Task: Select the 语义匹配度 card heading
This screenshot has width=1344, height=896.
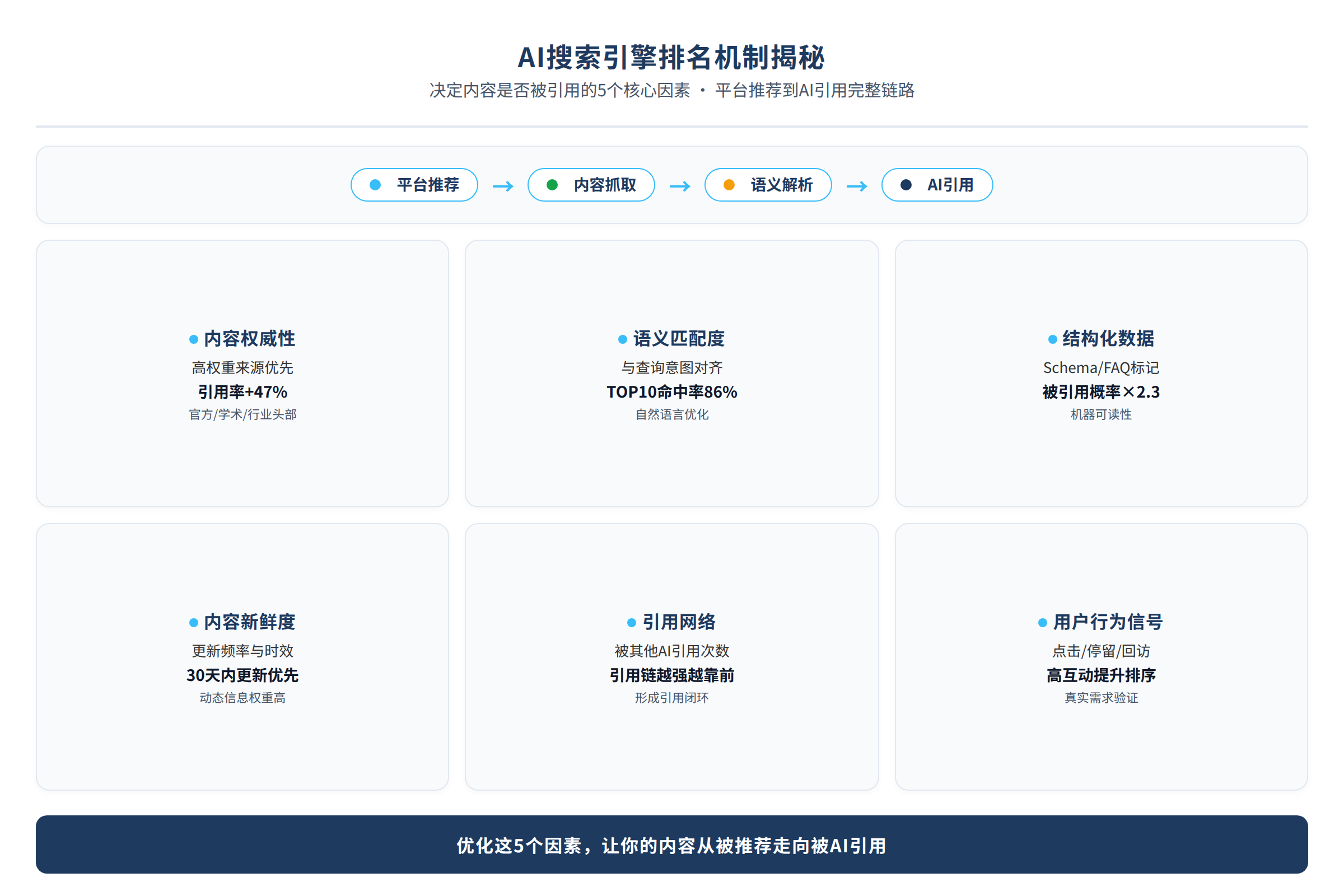Action: pos(679,338)
